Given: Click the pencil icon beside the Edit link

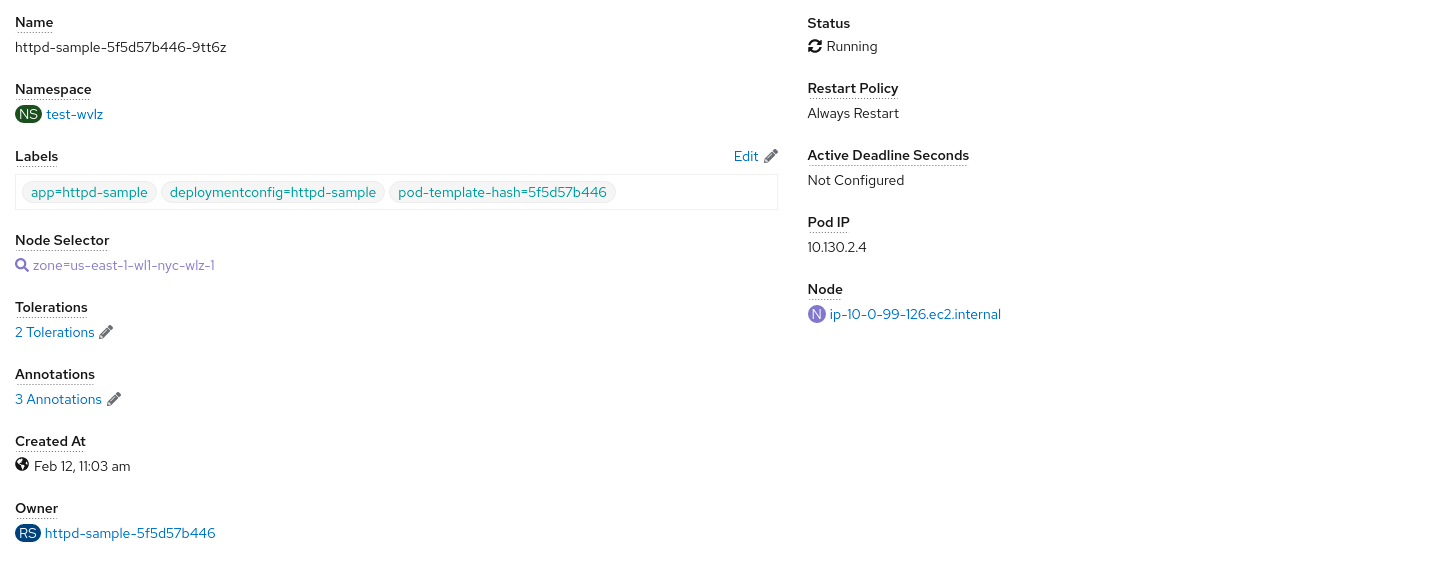Looking at the screenshot, I should pos(769,155).
